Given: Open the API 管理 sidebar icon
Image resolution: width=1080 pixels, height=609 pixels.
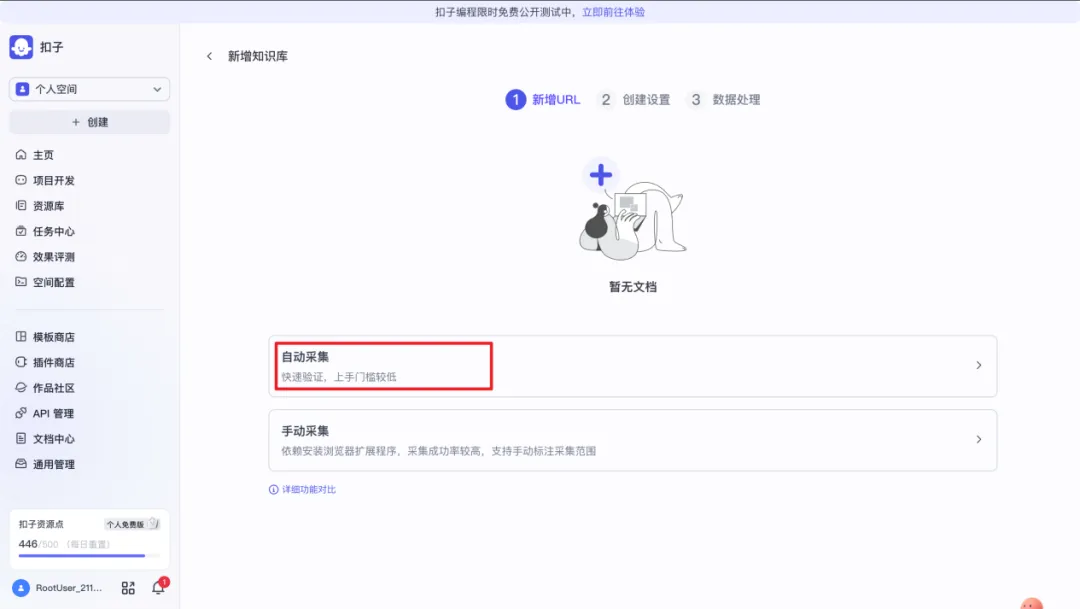Looking at the screenshot, I should (21, 413).
